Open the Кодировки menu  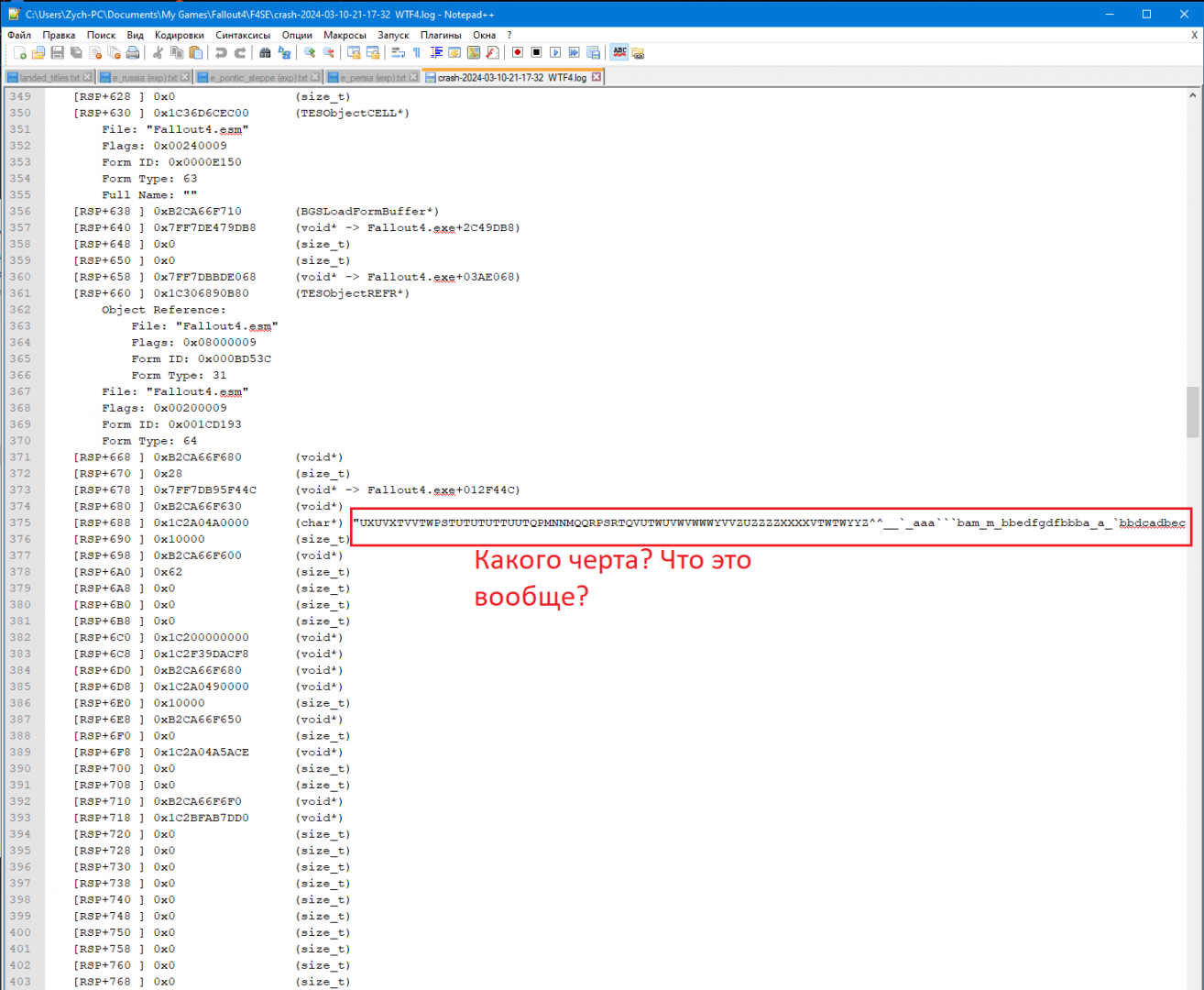[179, 35]
